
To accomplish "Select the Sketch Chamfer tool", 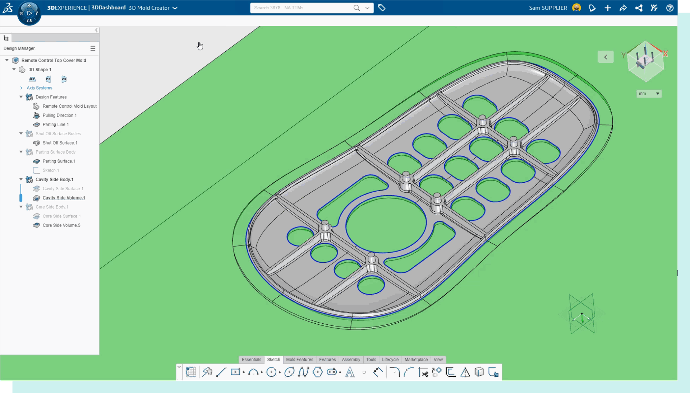I will 409,372.
